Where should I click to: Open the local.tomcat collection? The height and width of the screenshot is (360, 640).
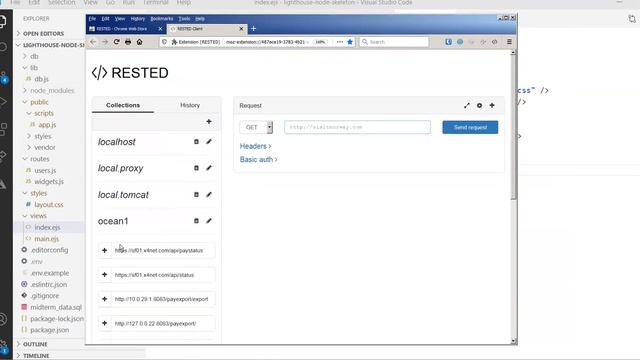123,195
